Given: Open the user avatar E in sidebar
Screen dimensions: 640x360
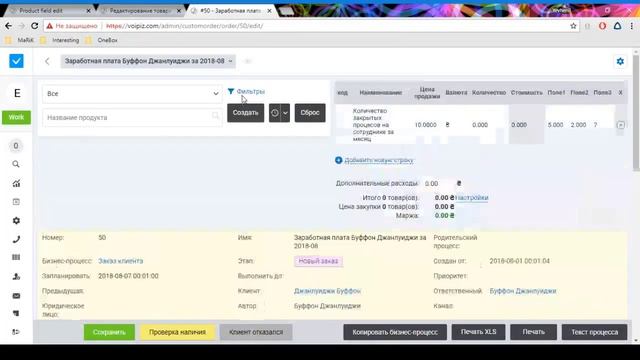Looking at the screenshot, I should pos(17,93).
